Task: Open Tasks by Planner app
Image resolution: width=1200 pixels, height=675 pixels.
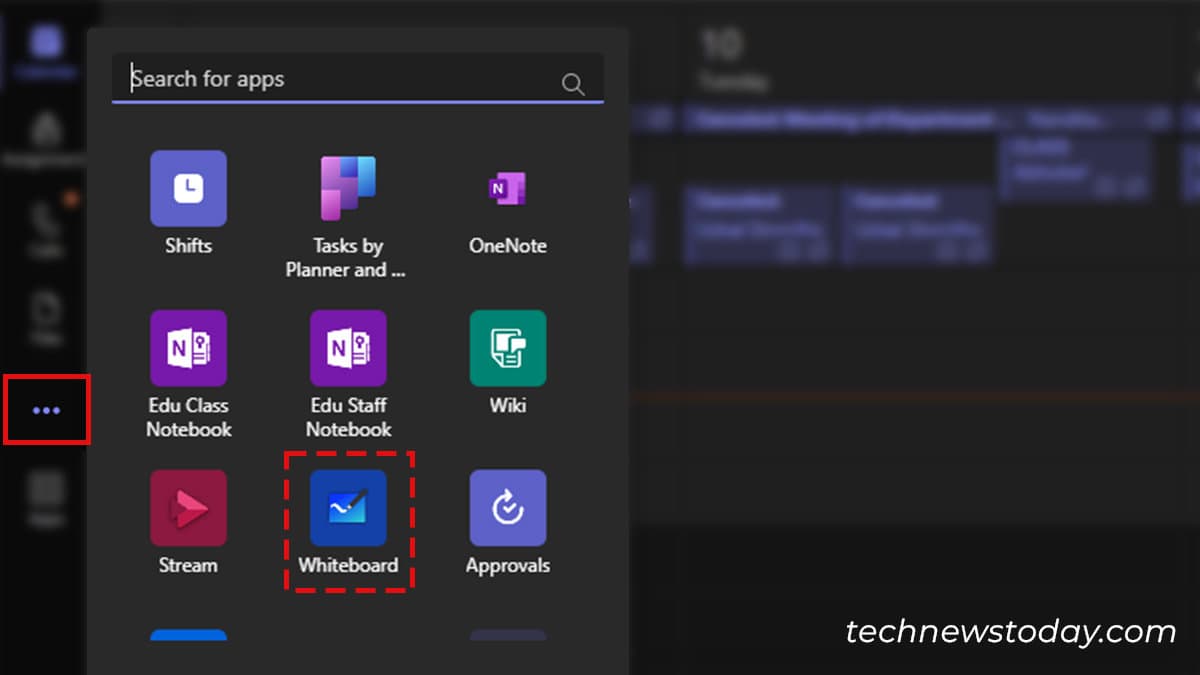Action: coord(348,188)
